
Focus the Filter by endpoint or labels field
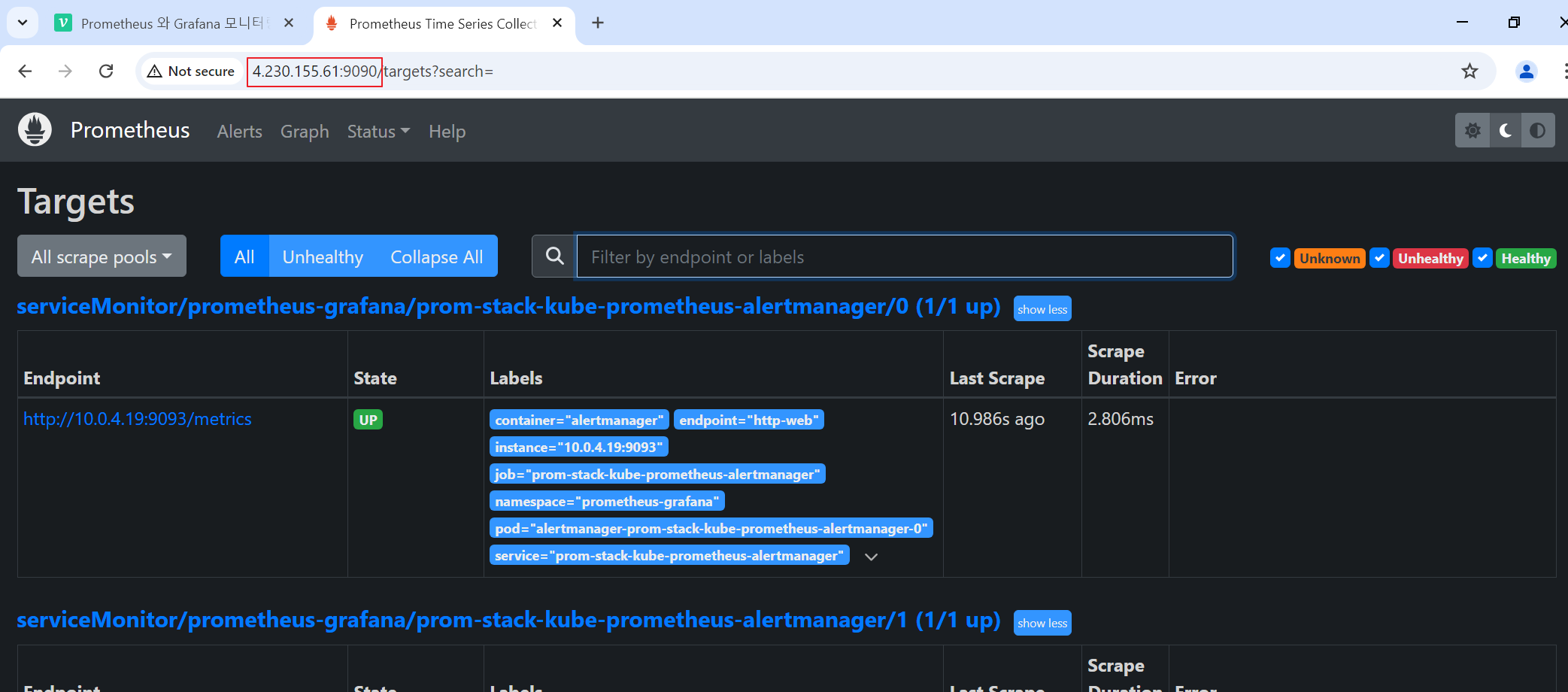click(905, 256)
